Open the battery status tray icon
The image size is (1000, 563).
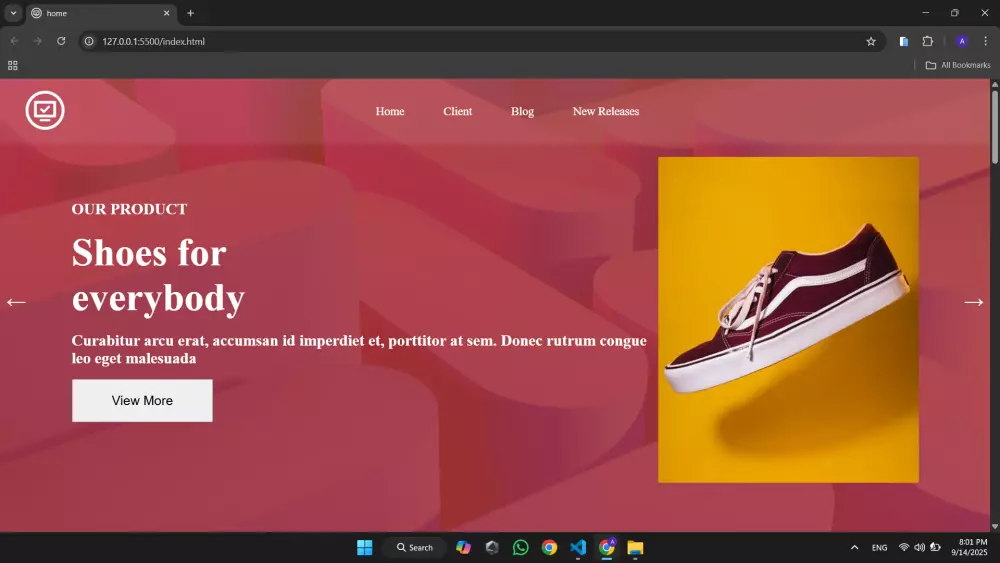(936, 548)
